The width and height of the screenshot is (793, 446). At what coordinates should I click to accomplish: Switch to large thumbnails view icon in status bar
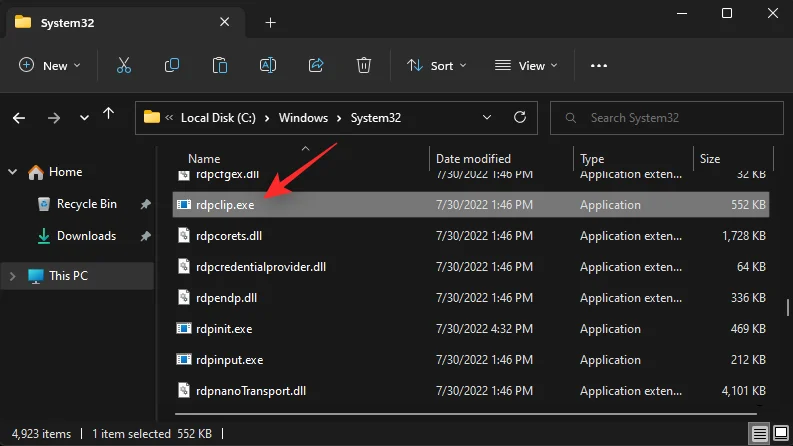pyautogui.click(x=781, y=433)
